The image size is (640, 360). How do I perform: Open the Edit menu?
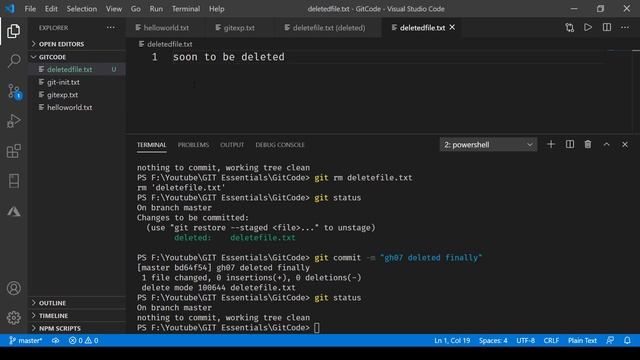[51, 9]
